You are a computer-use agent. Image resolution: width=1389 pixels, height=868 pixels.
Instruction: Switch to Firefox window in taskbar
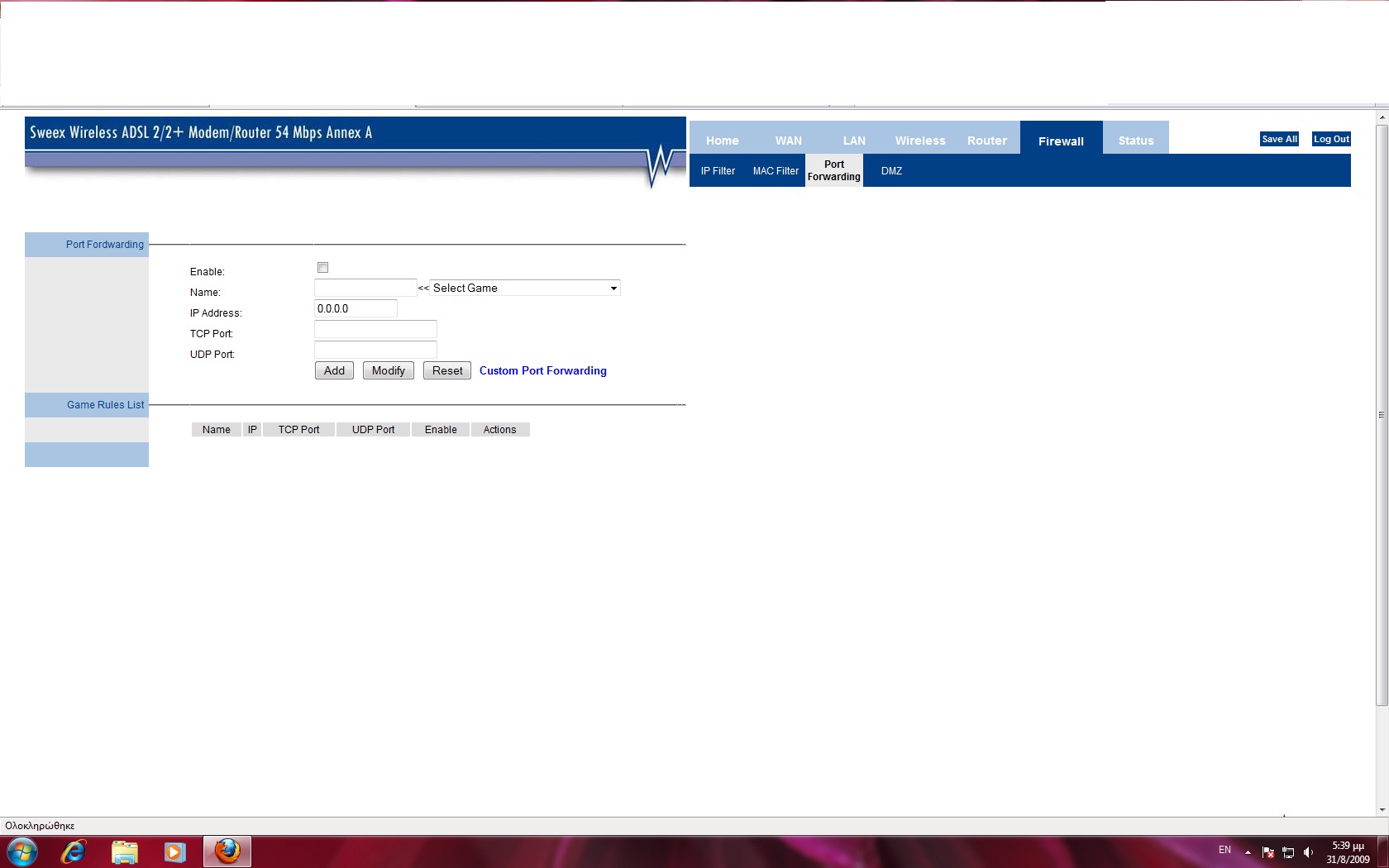pyautogui.click(x=227, y=851)
